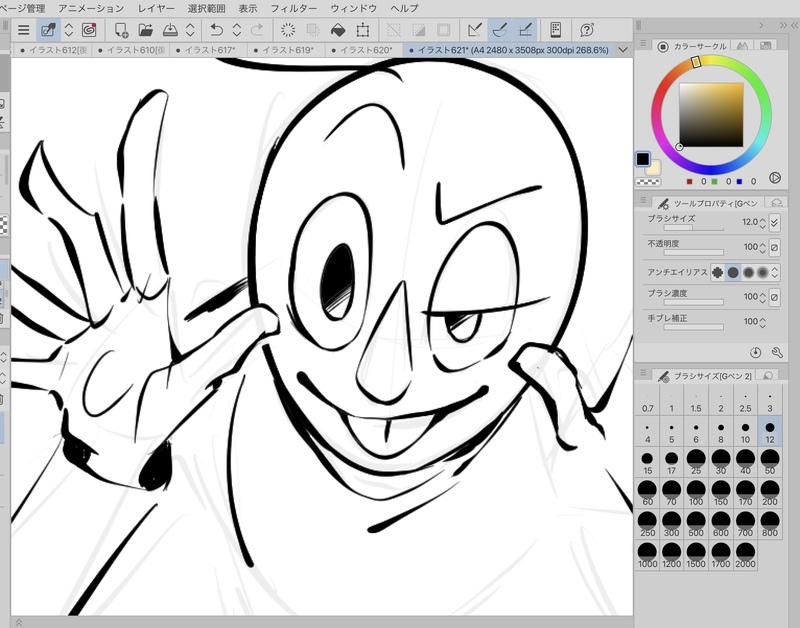Open tool property wrench settings icon

pos(776,352)
